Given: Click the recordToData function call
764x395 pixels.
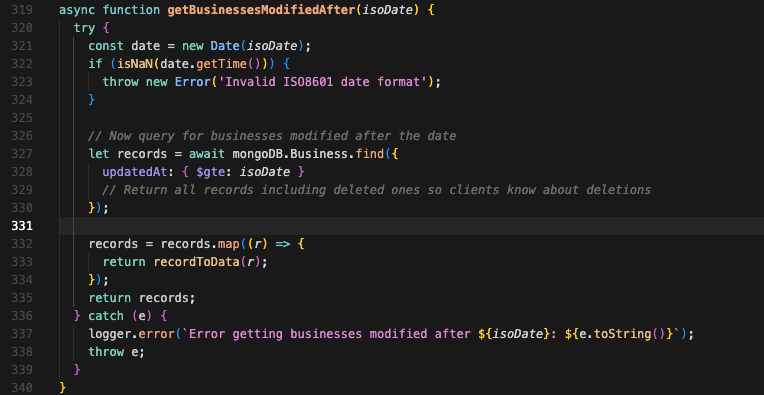Looking at the screenshot, I should click(x=196, y=262).
